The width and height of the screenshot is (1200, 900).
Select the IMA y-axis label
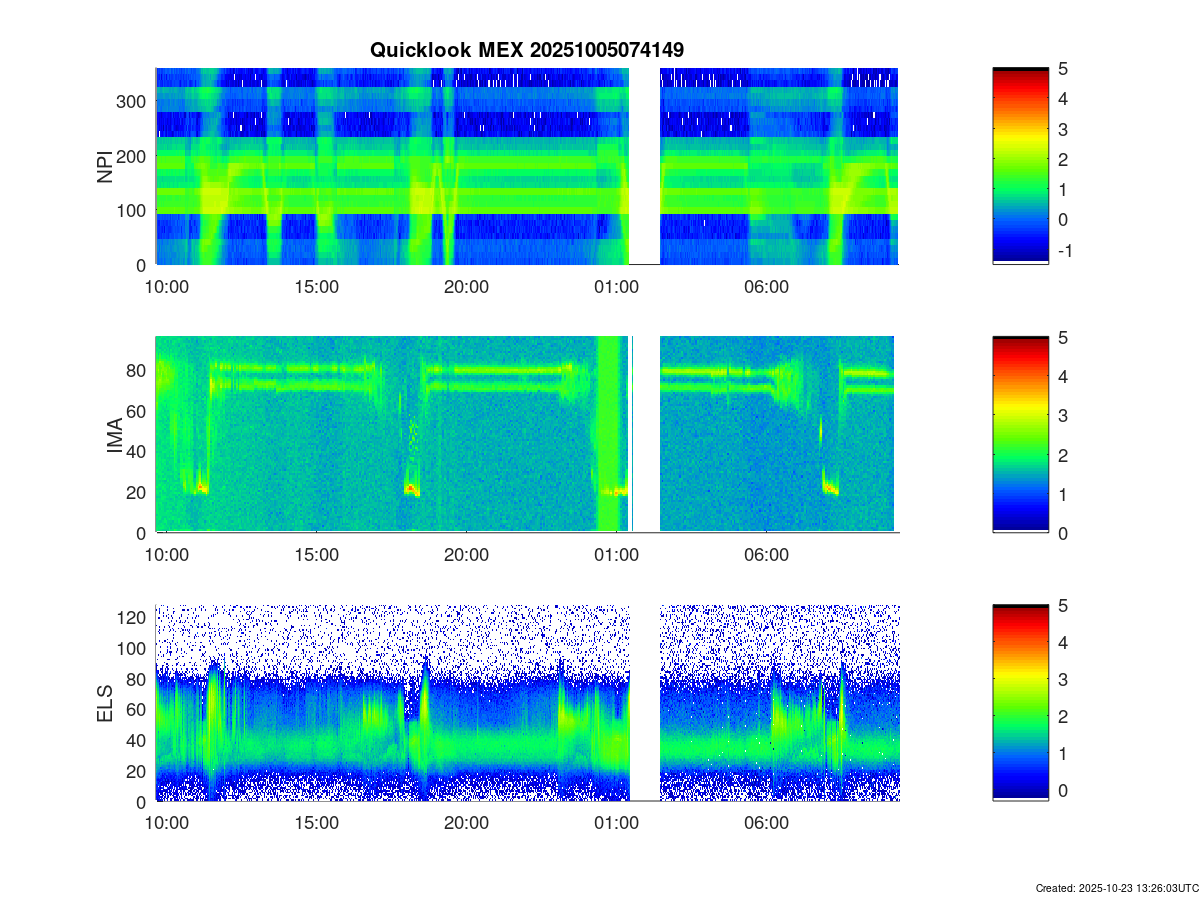pos(114,435)
